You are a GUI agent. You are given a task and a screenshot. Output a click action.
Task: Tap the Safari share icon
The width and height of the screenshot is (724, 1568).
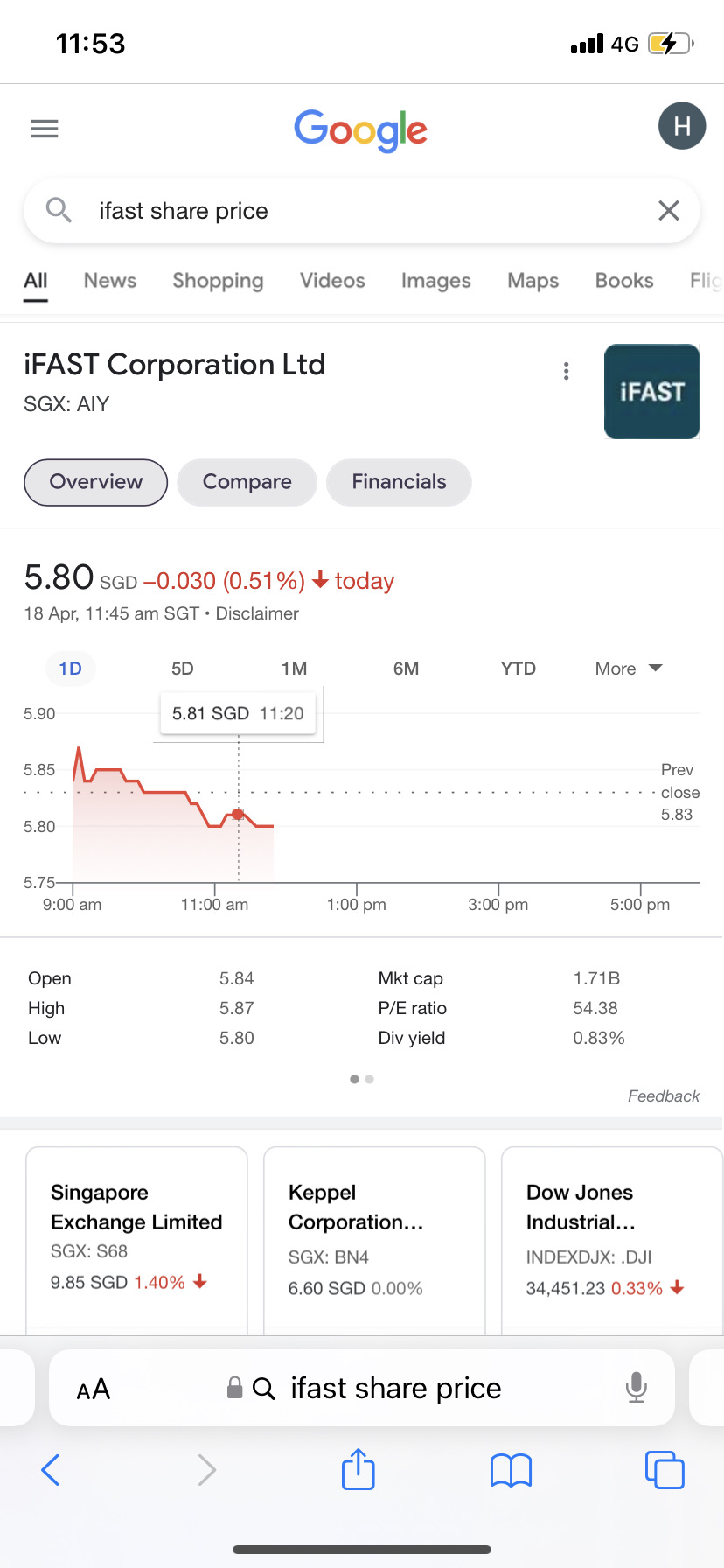359,1469
